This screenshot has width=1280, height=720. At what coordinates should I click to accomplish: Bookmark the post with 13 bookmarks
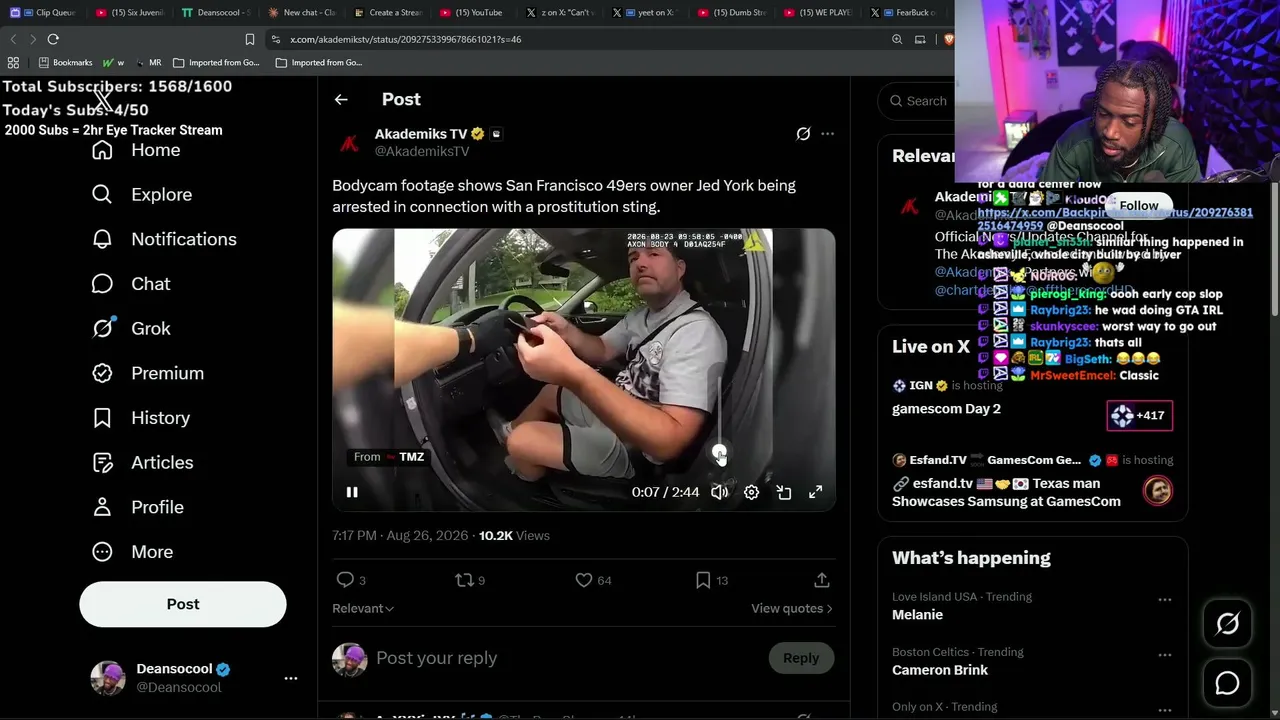coord(703,580)
